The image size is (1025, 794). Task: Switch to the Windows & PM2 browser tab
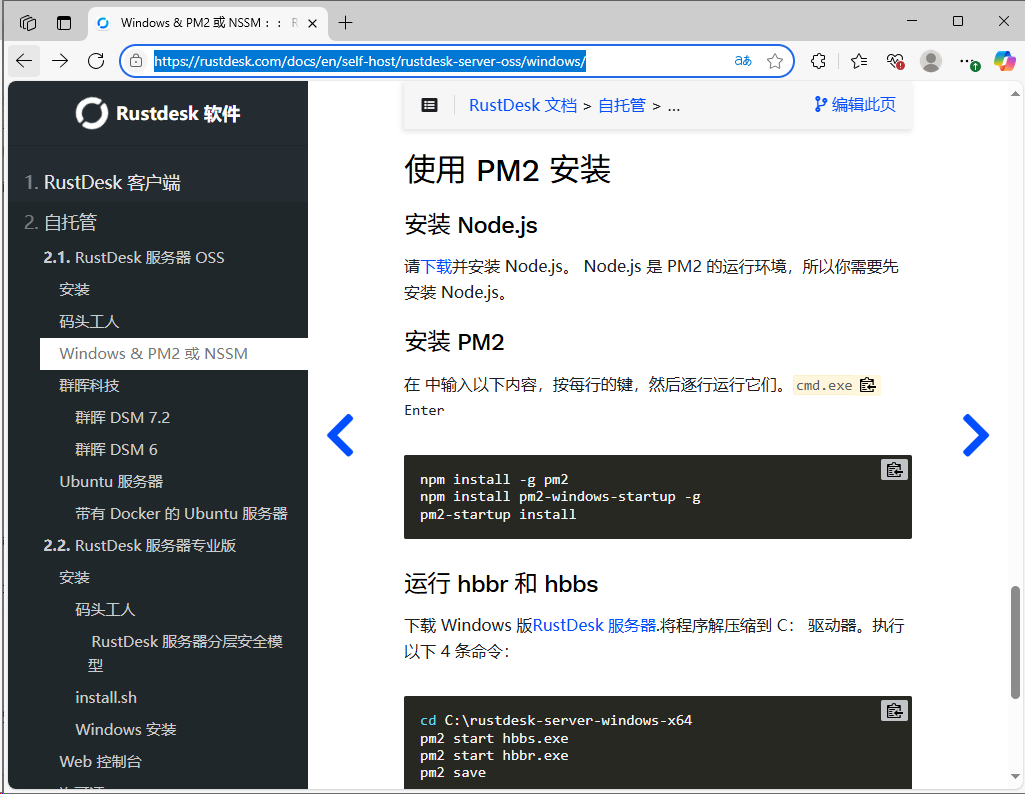(x=206, y=23)
